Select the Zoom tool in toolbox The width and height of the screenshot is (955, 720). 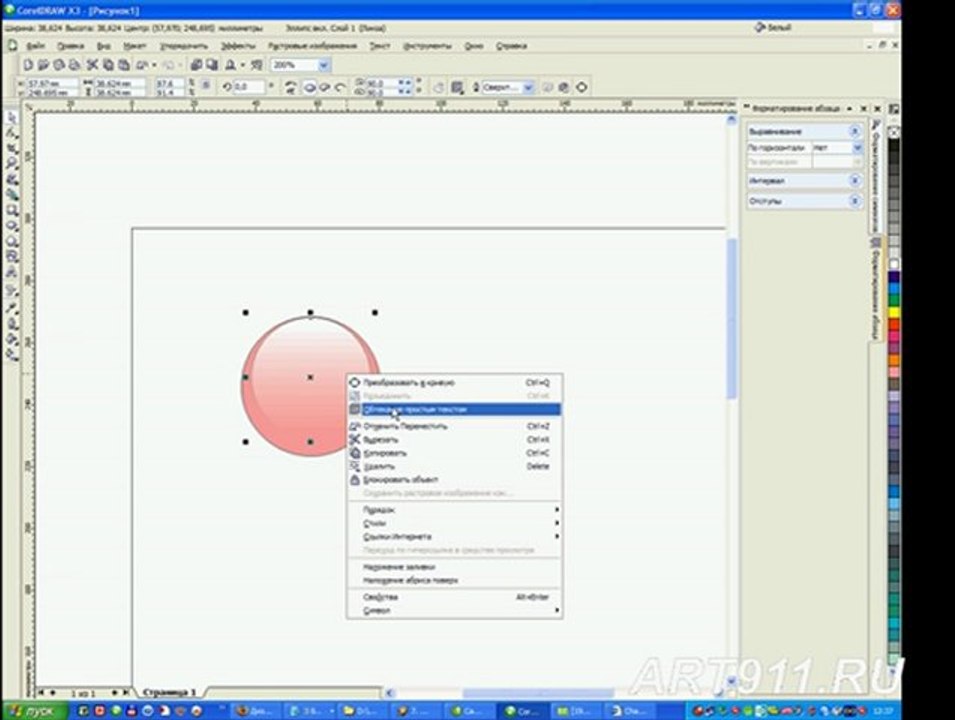[x=12, y=164]
